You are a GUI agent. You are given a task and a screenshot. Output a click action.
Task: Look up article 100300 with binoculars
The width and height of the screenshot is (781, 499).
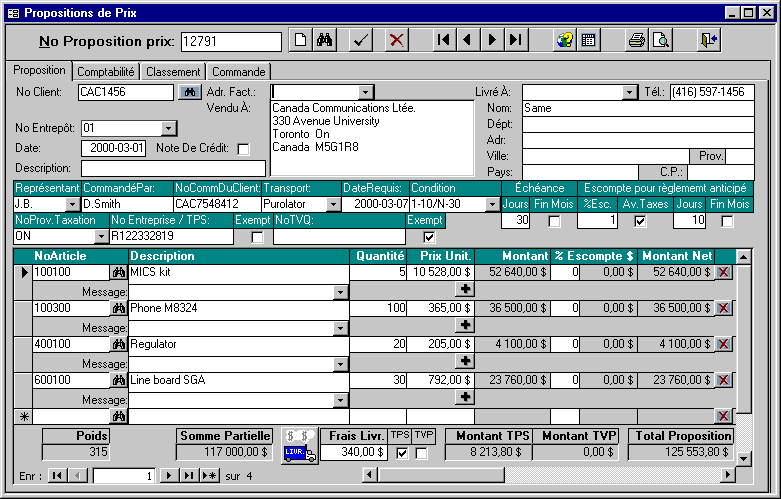tap(119, 308)
